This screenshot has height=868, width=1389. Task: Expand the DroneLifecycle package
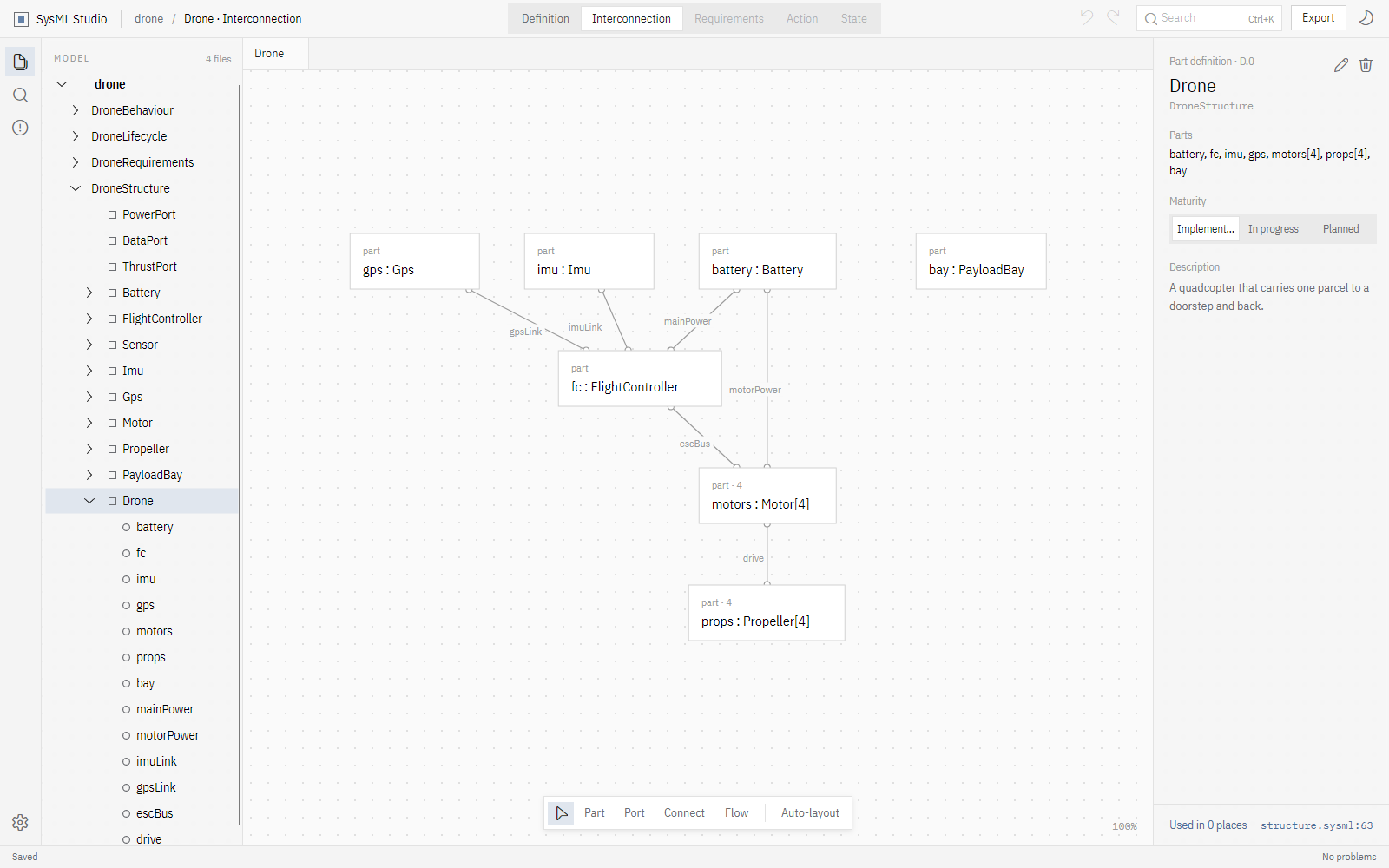[76, 136]
